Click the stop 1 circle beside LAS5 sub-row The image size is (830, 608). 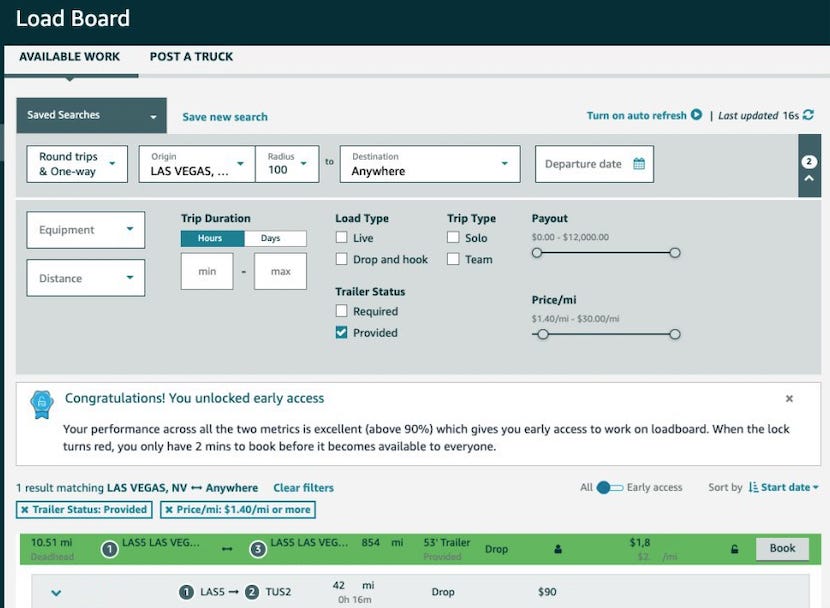[186, 592]
